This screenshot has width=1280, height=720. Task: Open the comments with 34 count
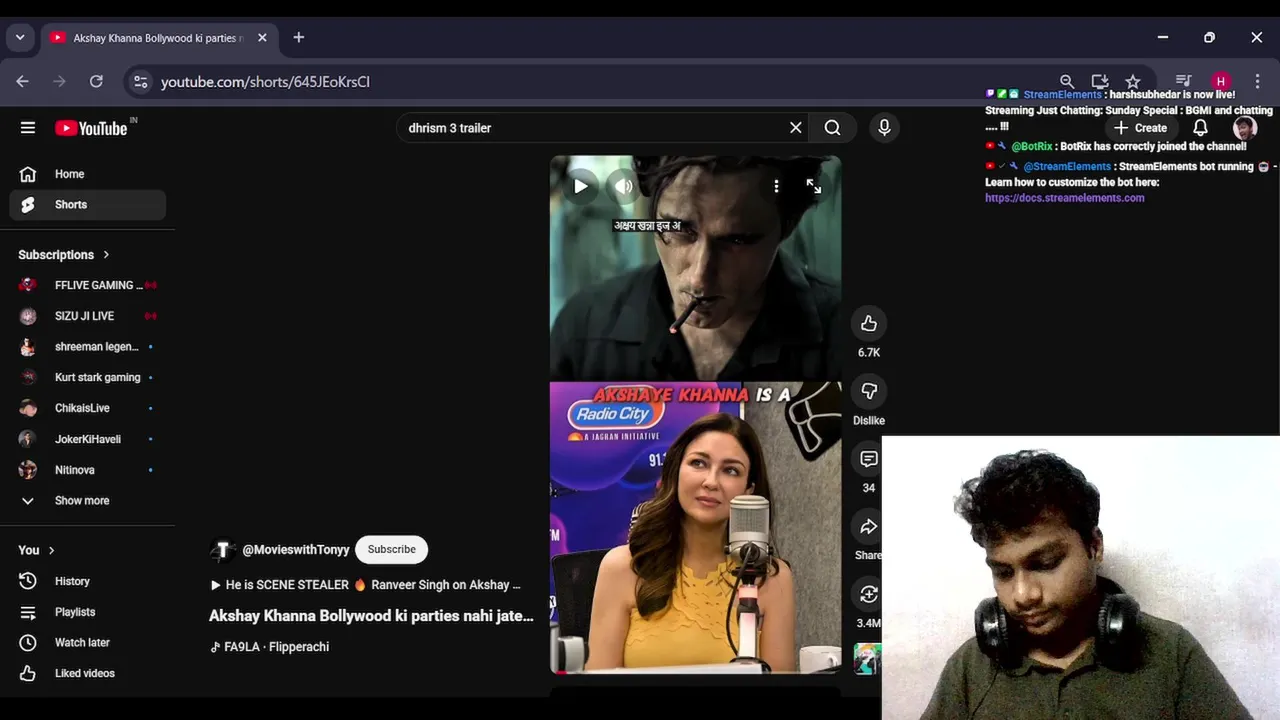click(x=869, y=459)
